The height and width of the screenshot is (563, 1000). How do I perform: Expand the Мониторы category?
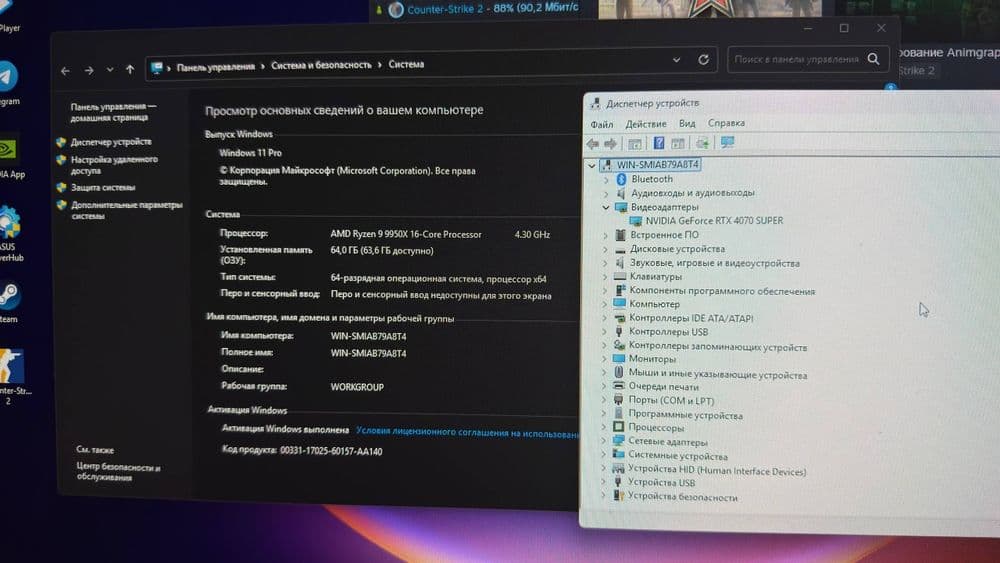point(605,359)
